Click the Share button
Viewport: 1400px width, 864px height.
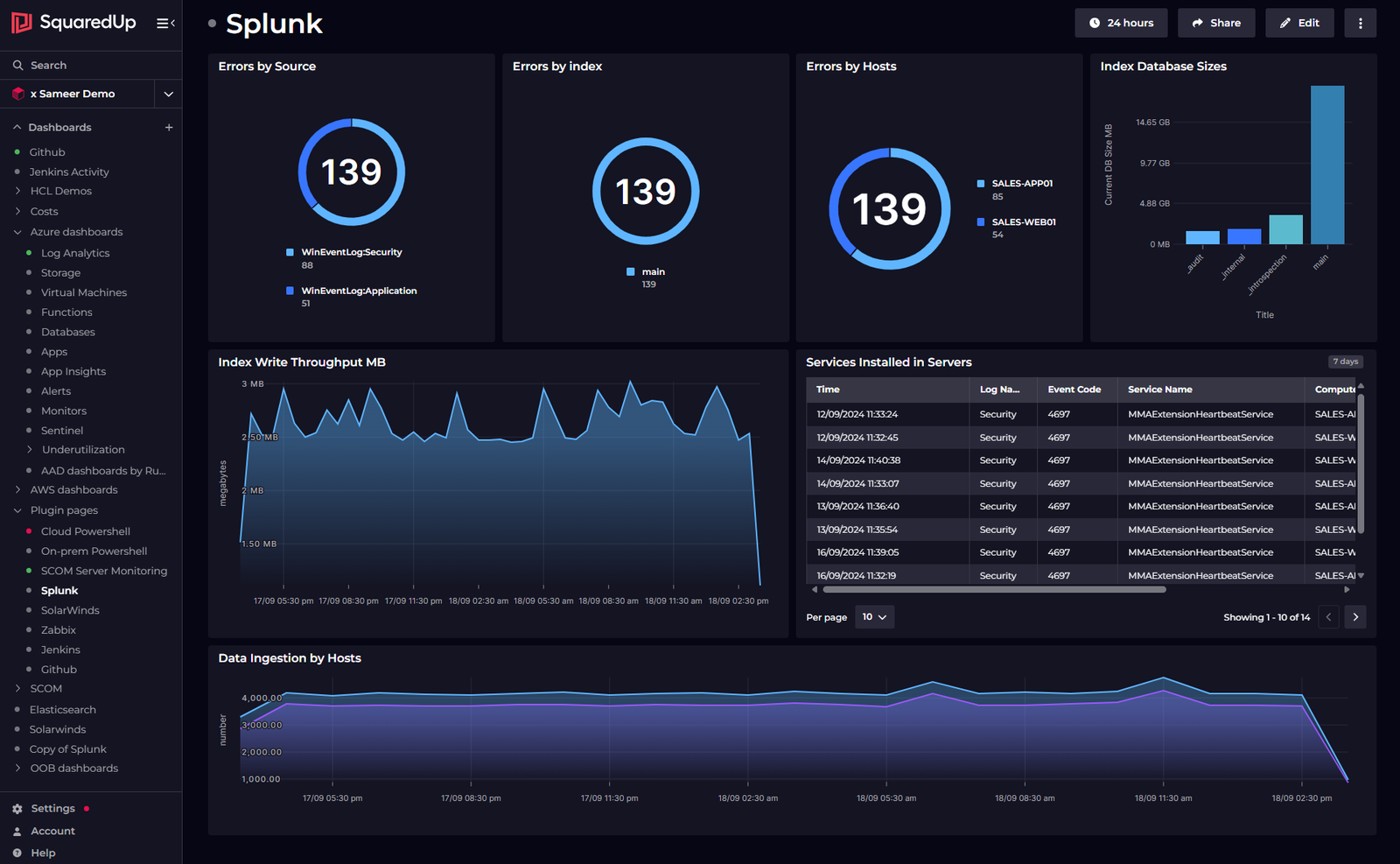pos(1216,23)
